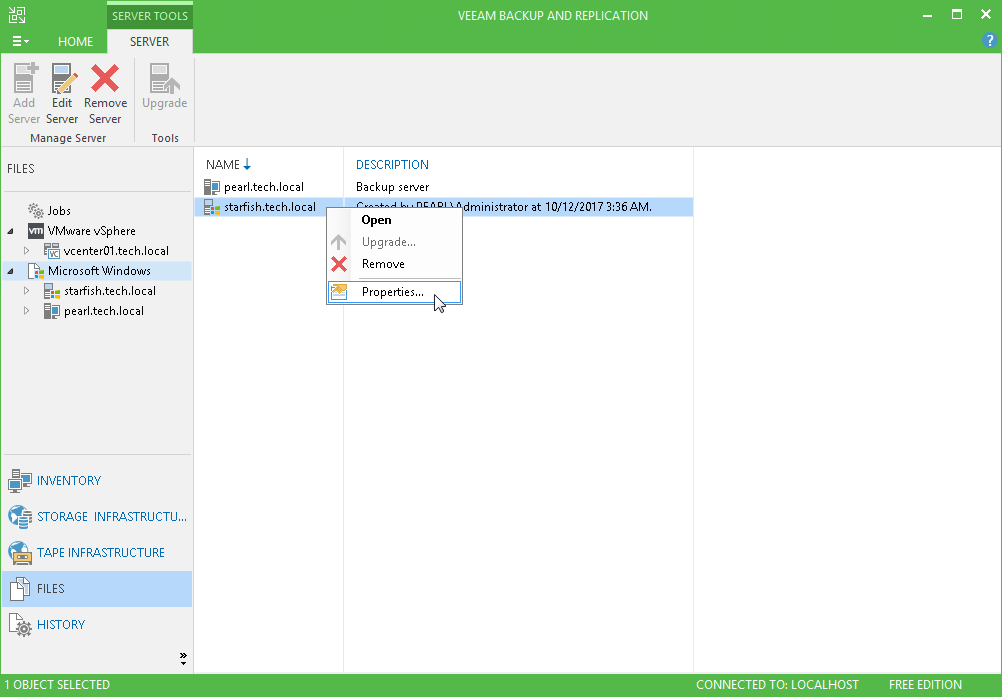
Task: Click the pearl.tech.local list server icon
Action: 212,187
